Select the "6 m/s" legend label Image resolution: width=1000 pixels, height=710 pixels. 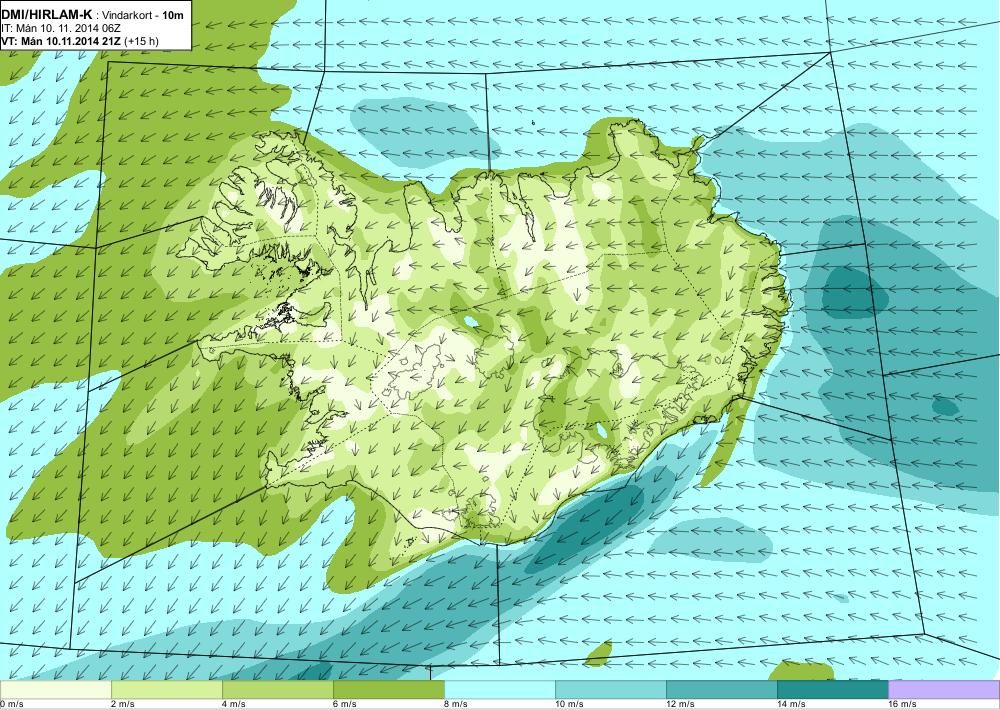pyautogui.click(x=345, y=704)
